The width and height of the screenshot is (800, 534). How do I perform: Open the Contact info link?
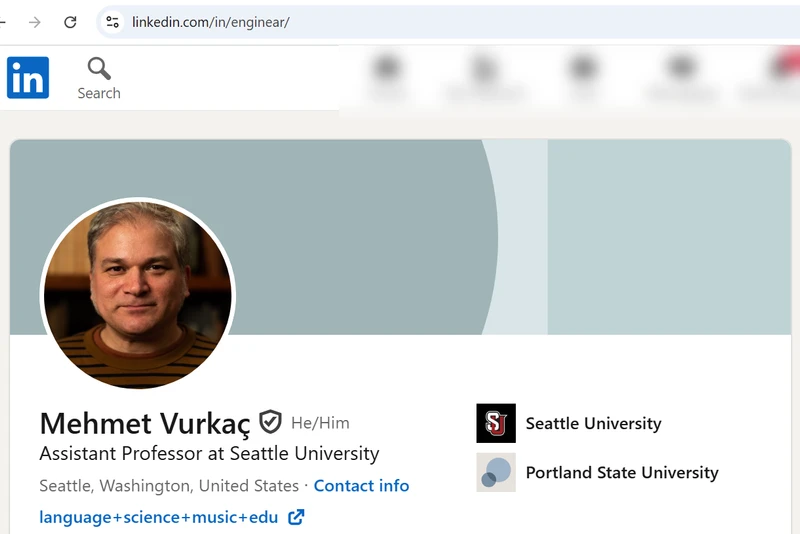pos(361,486)
